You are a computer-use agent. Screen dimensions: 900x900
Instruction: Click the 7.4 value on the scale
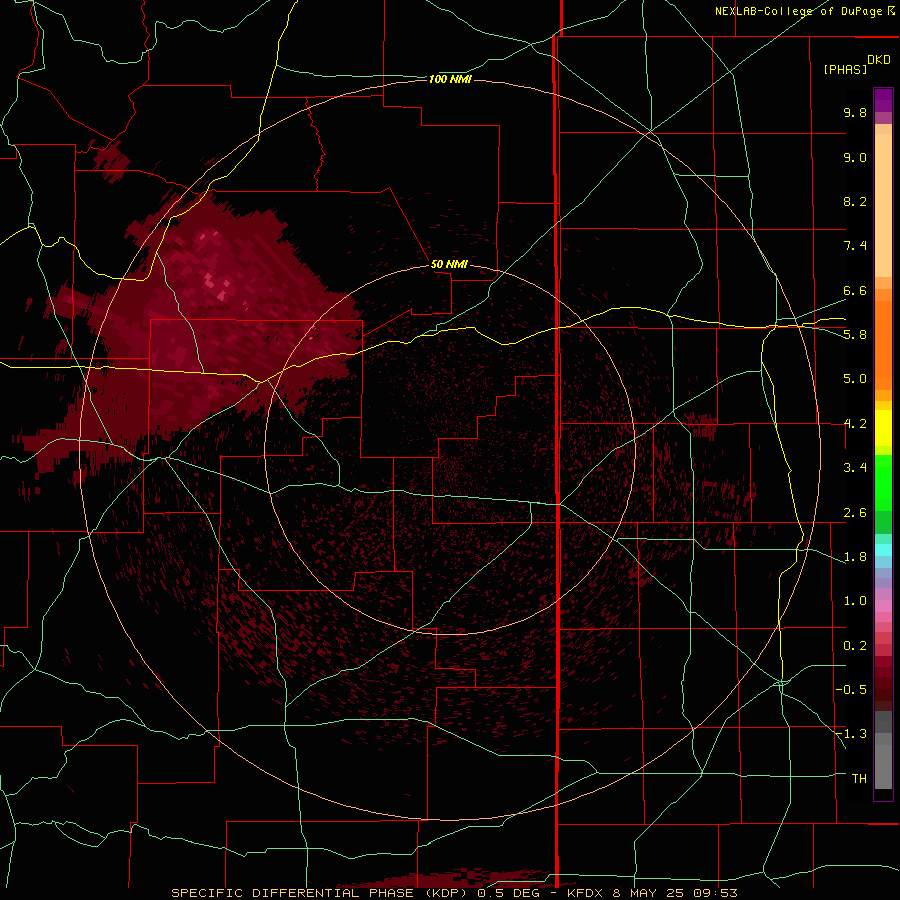[x=855, y=246]
